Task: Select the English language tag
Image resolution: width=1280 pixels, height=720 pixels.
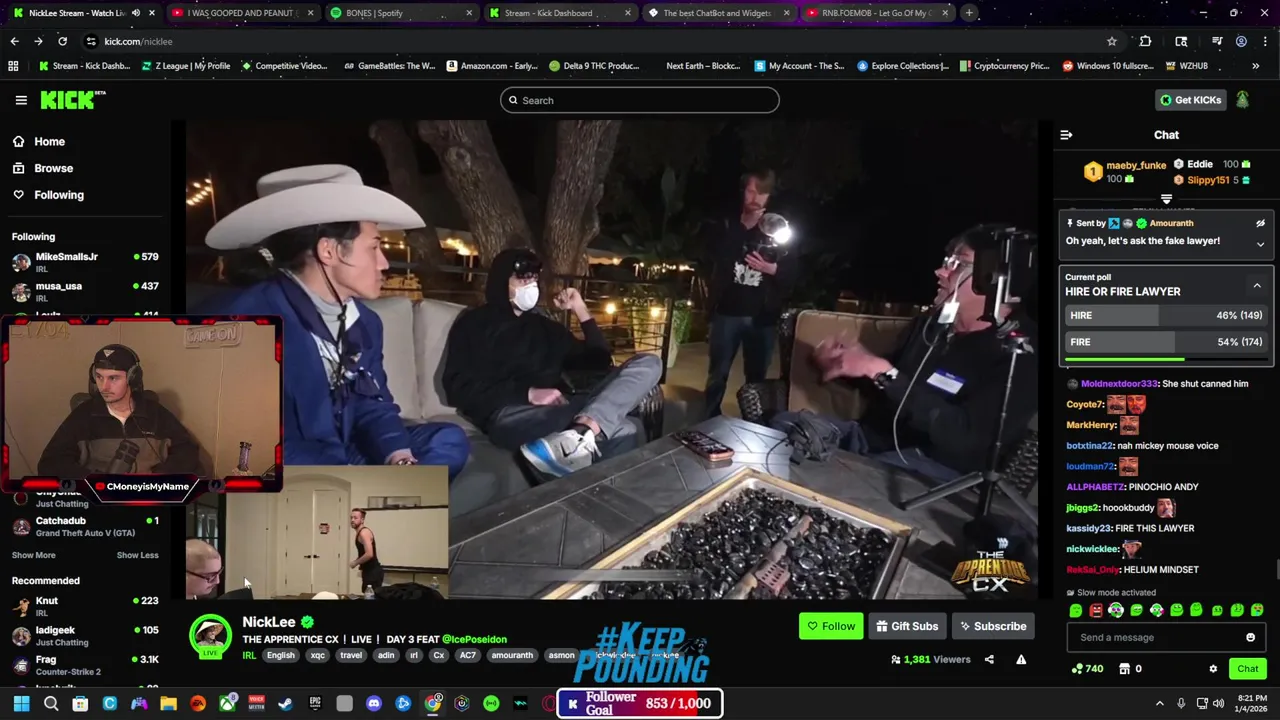Action: (280, 656)
